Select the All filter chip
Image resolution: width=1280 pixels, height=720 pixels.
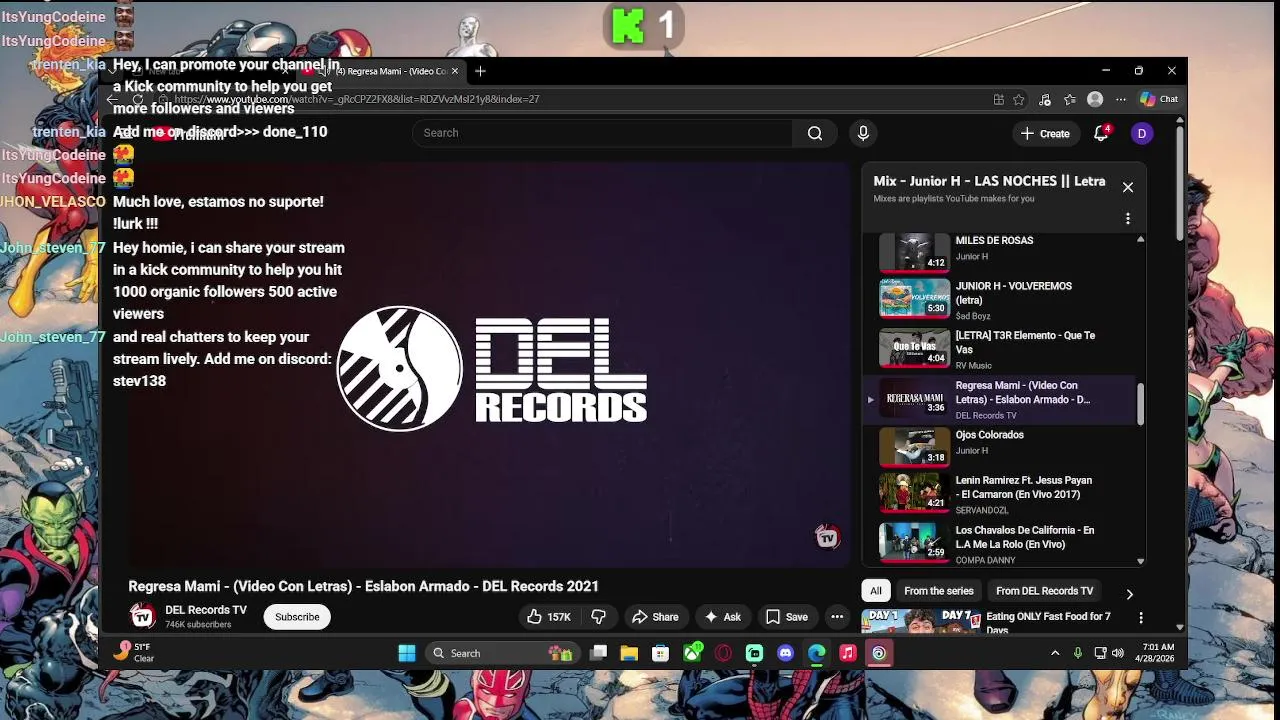[876, 591]
